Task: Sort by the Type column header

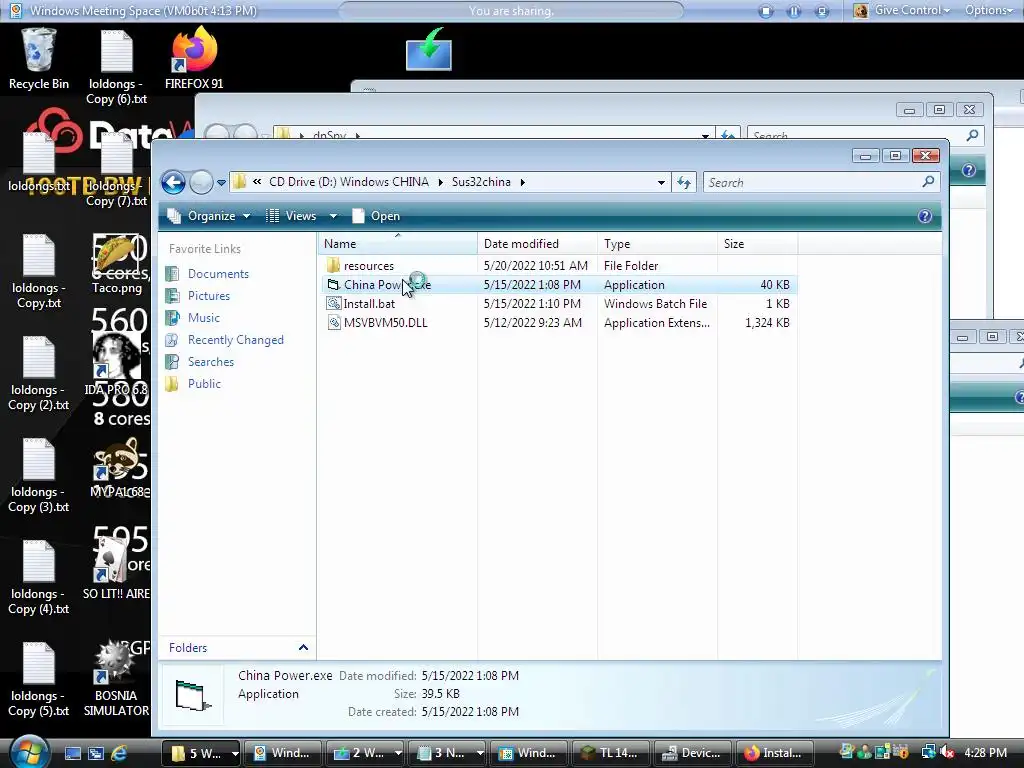Action: [x=658, y=244]
